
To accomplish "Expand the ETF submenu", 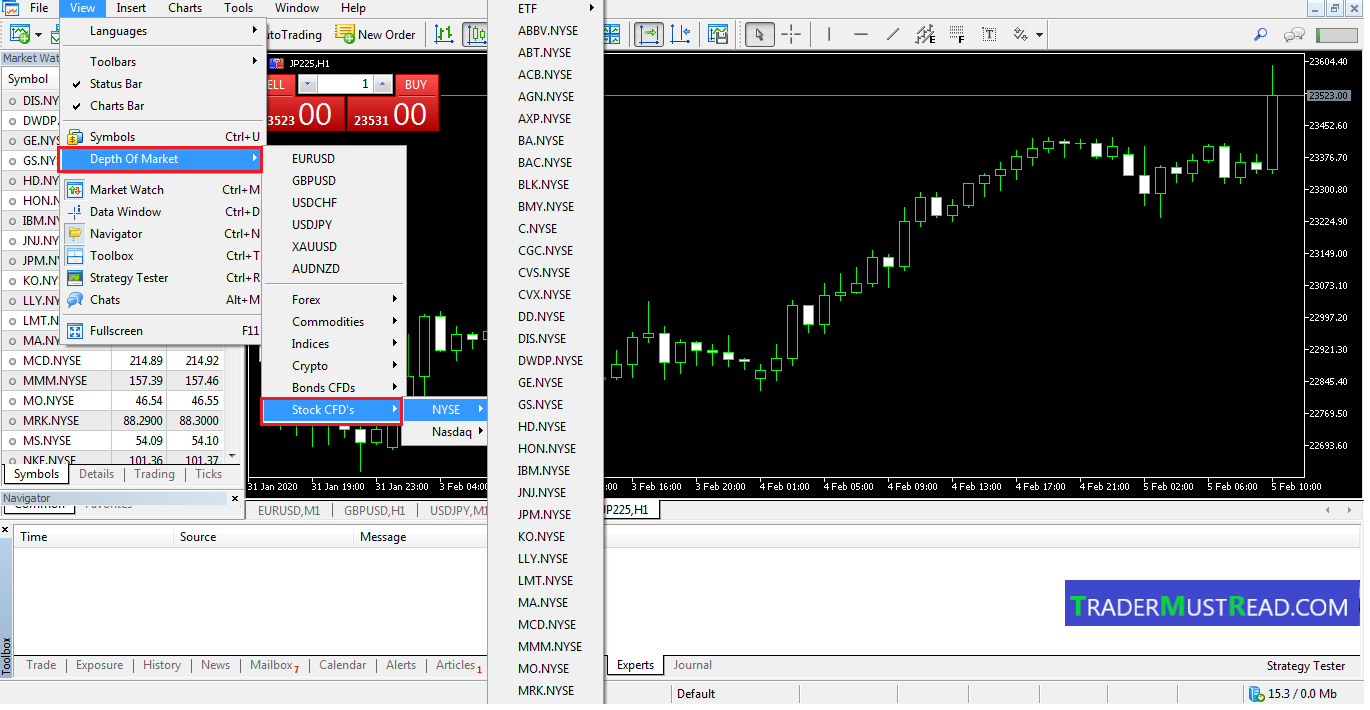I will [x=546, y=9].
